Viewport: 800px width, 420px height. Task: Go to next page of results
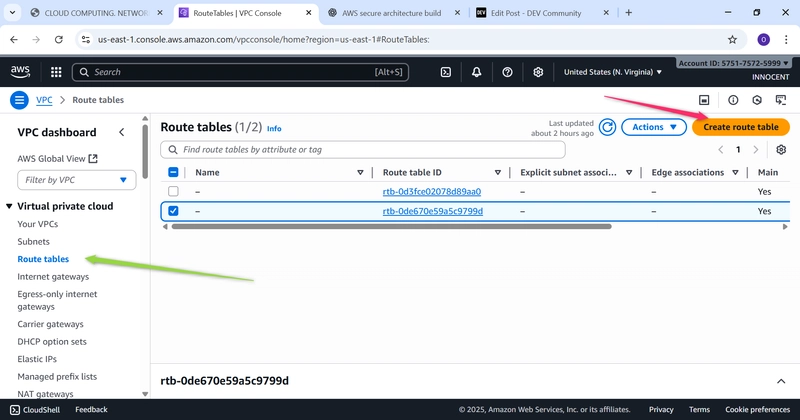[756, 150]
